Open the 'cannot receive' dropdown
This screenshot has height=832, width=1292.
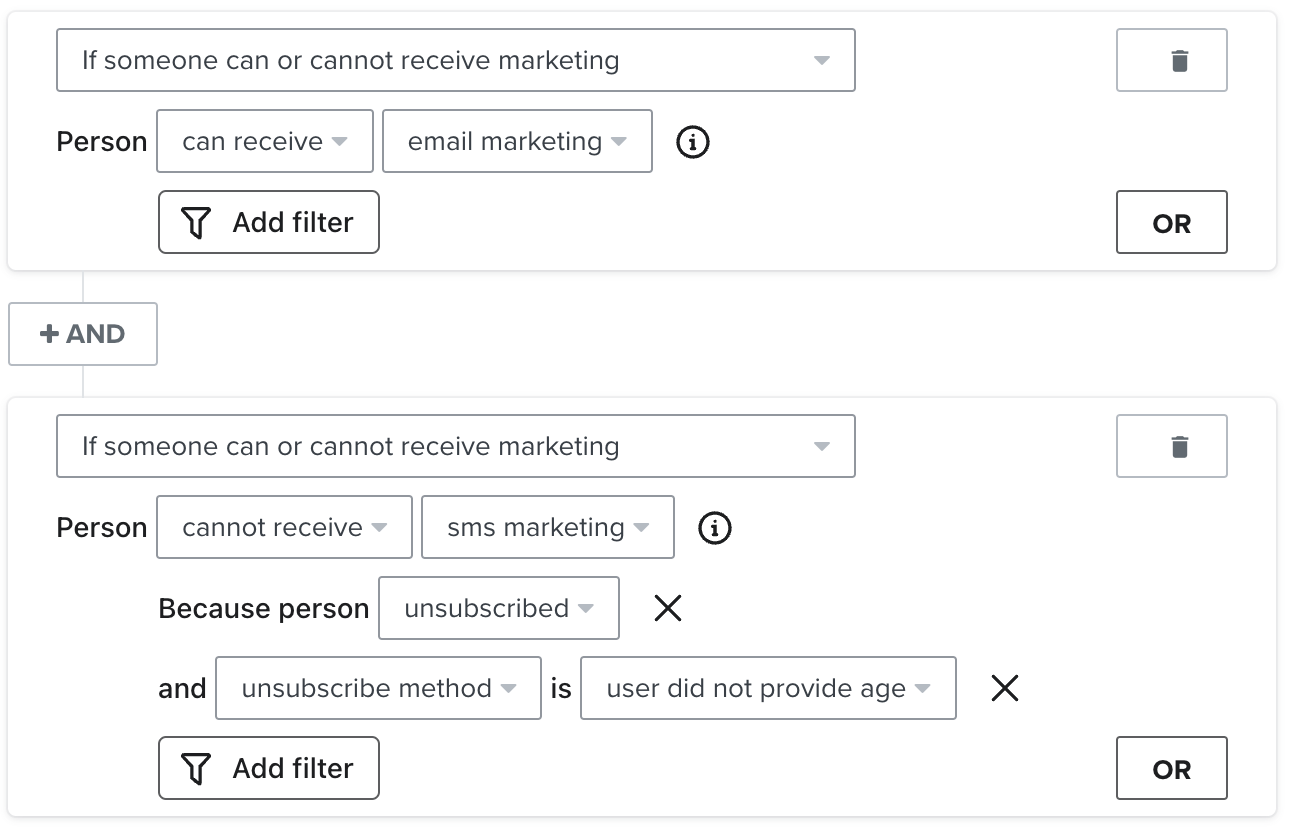[284, 527]
